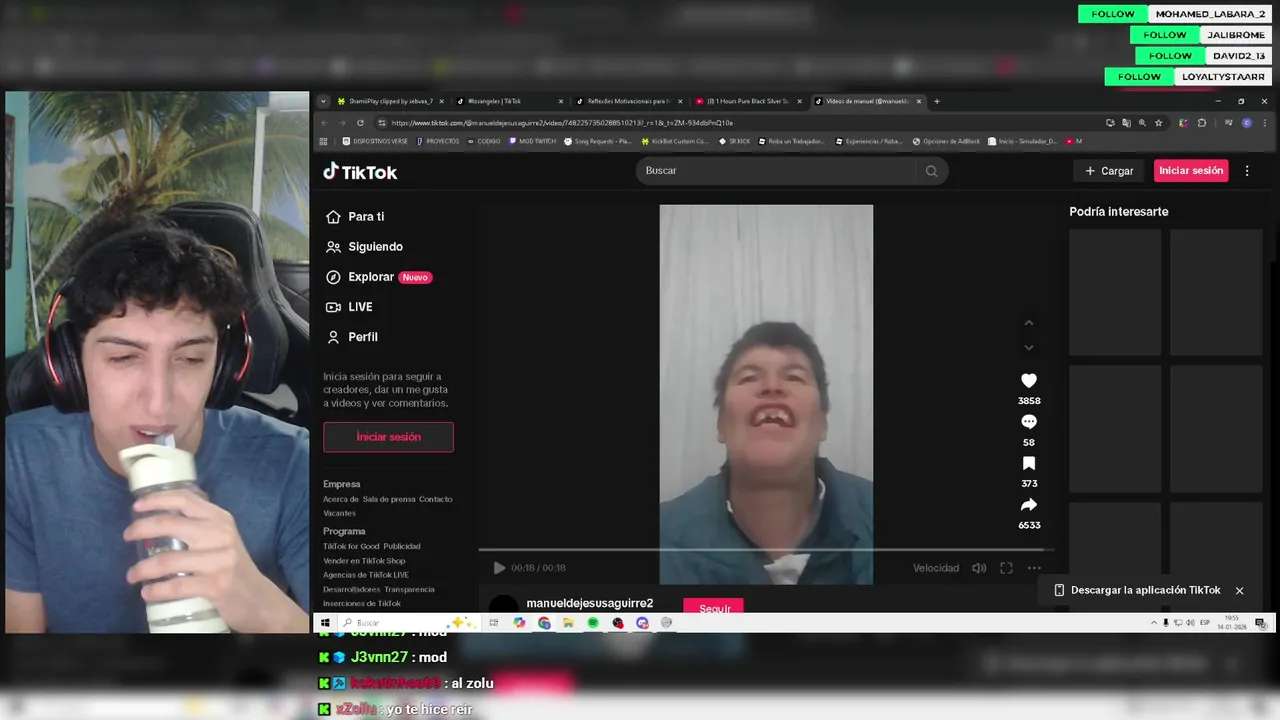Open the TikTok for Good link
The image size is (1280, 720).
[351, 546]
